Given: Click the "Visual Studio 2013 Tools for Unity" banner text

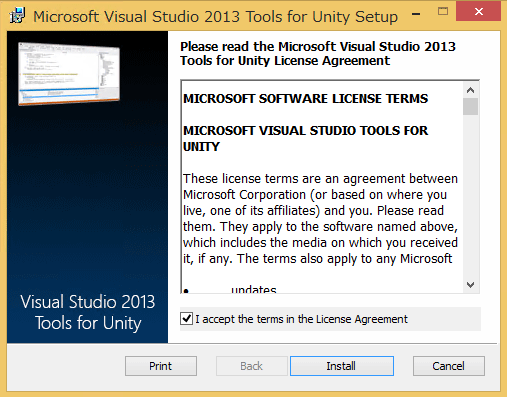Looking at the screenshot, I should pyautogui.click(x=88, y=312).
